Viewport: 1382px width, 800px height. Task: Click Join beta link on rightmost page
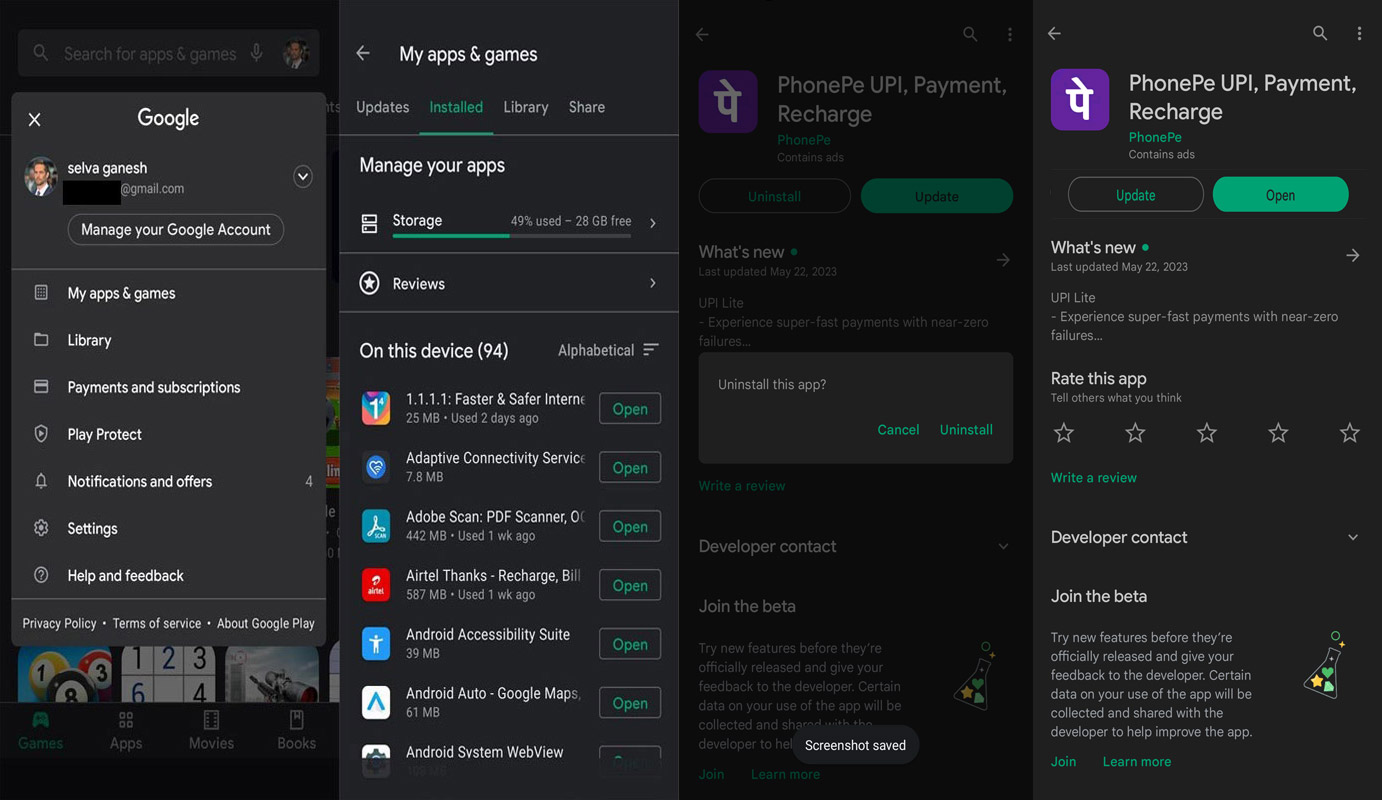click(1063, 762)
